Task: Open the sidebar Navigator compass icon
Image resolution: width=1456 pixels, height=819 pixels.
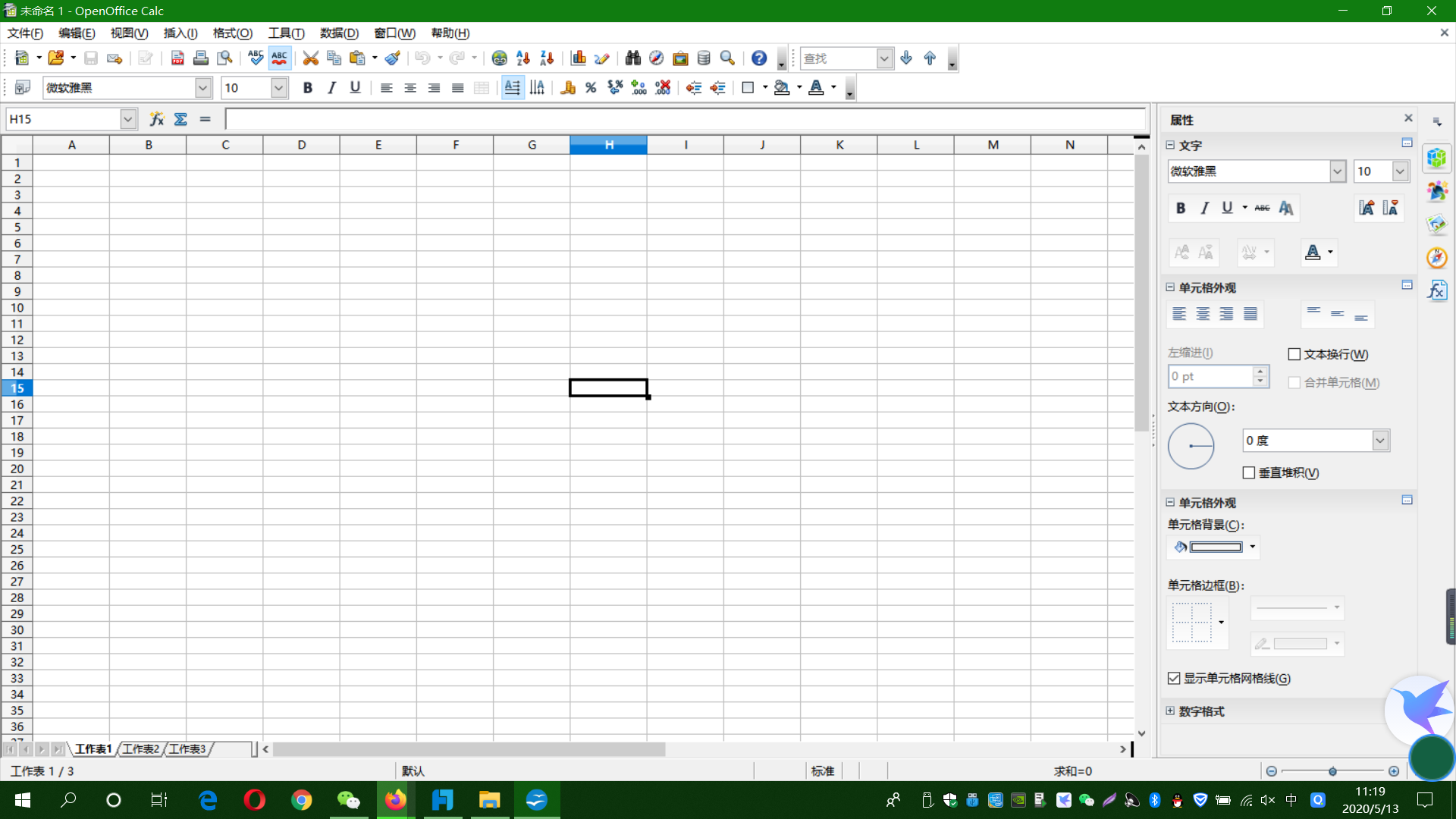Action: (x=1437, y=258)
